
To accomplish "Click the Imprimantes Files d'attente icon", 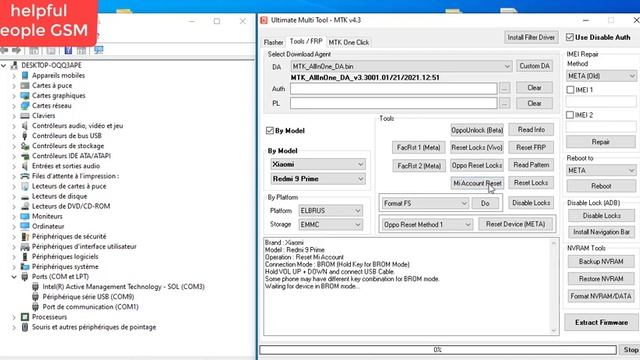I will (25, 176).
